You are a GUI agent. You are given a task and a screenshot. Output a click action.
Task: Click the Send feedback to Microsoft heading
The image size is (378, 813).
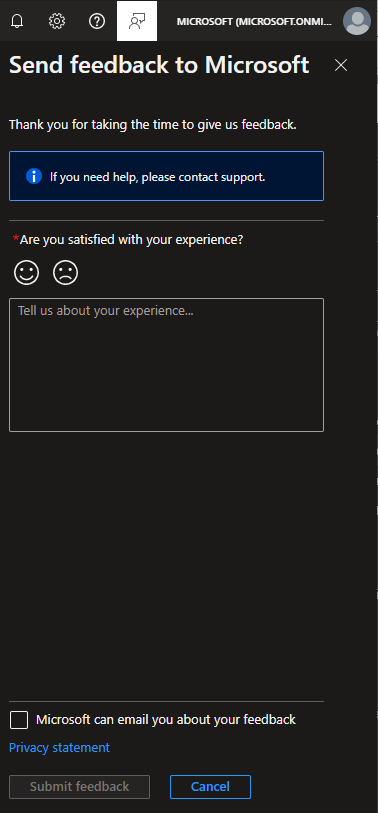coord(159,65)
